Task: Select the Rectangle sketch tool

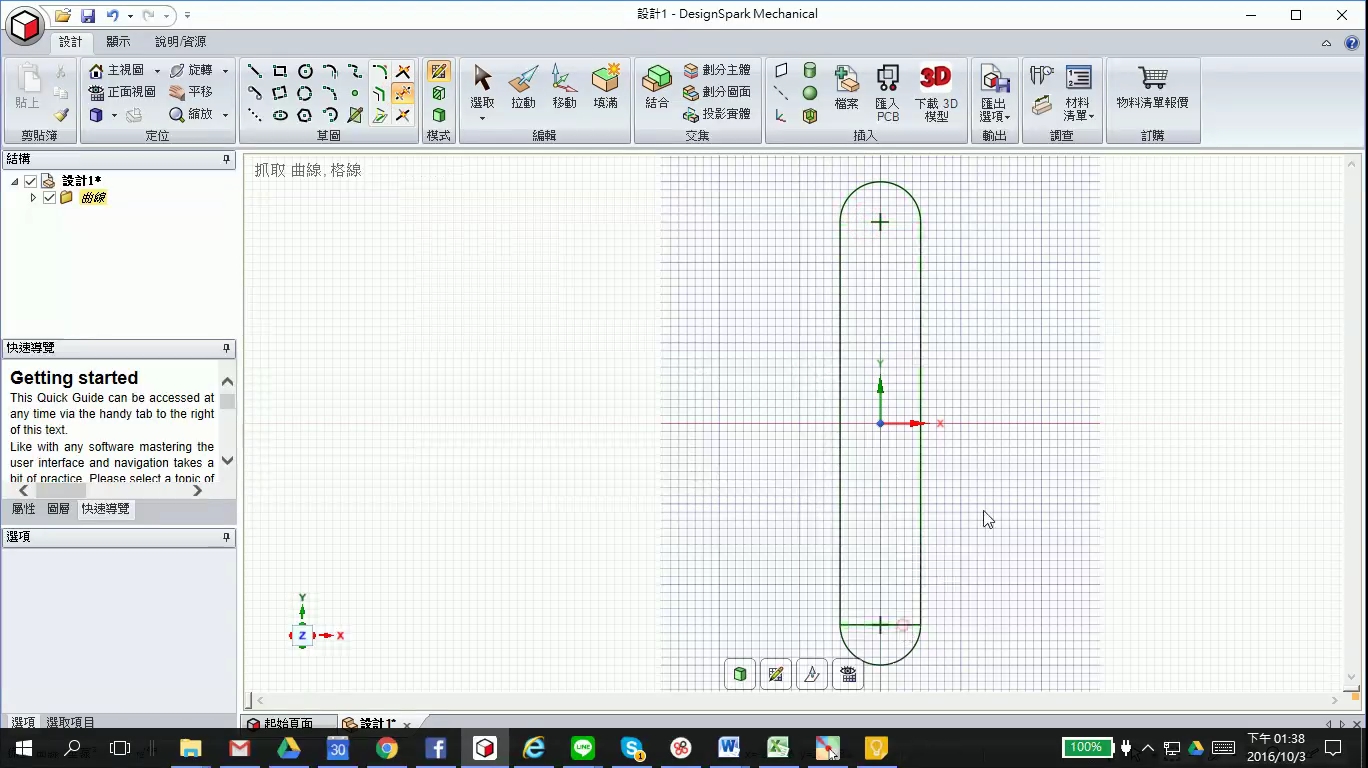Action: click(x=280, y=71)
